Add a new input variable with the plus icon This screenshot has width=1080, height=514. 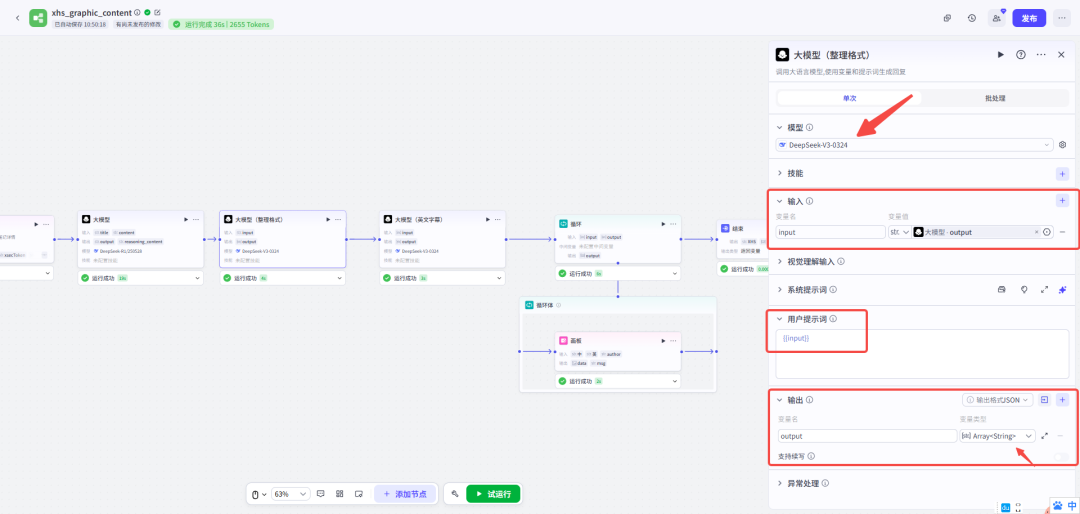(1062, 201)
